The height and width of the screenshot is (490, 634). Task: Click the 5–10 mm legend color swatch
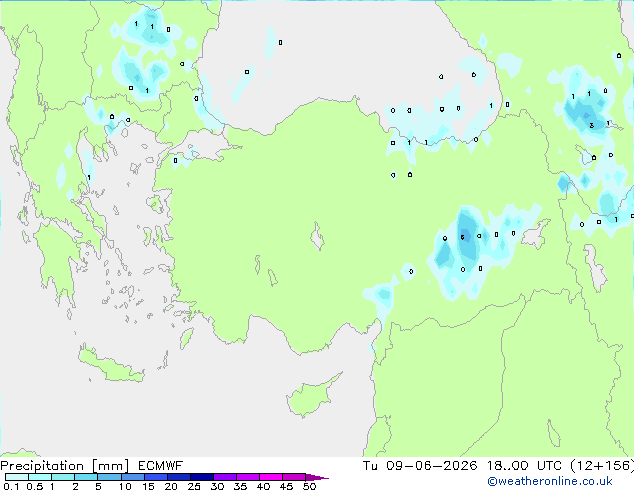coord(109,477)
